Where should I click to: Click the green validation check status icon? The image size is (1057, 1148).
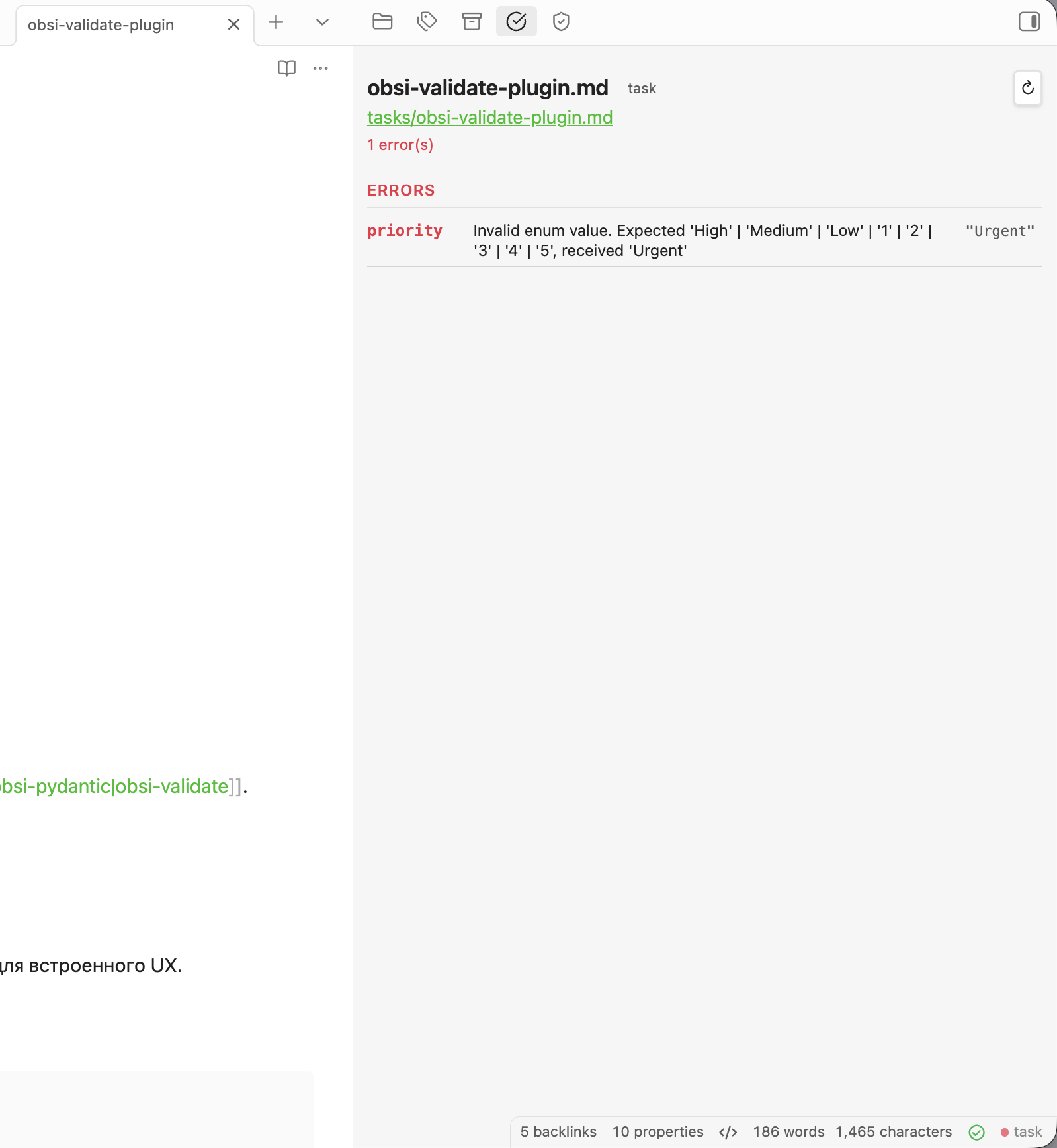point(976,1132)
